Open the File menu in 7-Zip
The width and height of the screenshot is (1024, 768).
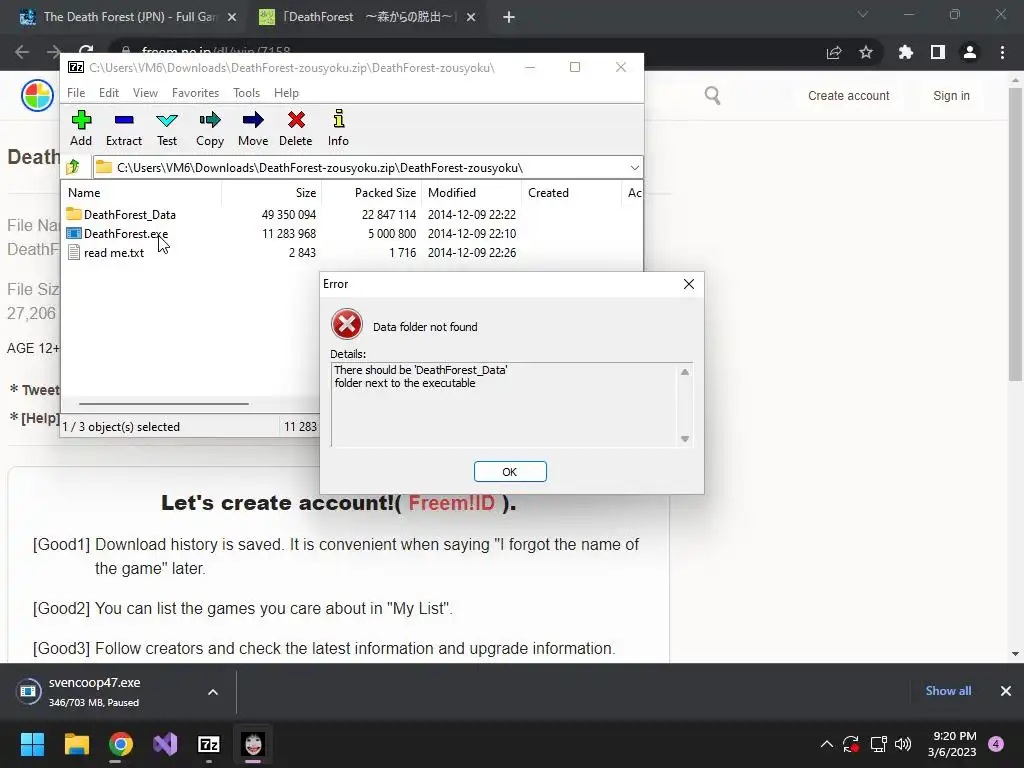(76, 93)
